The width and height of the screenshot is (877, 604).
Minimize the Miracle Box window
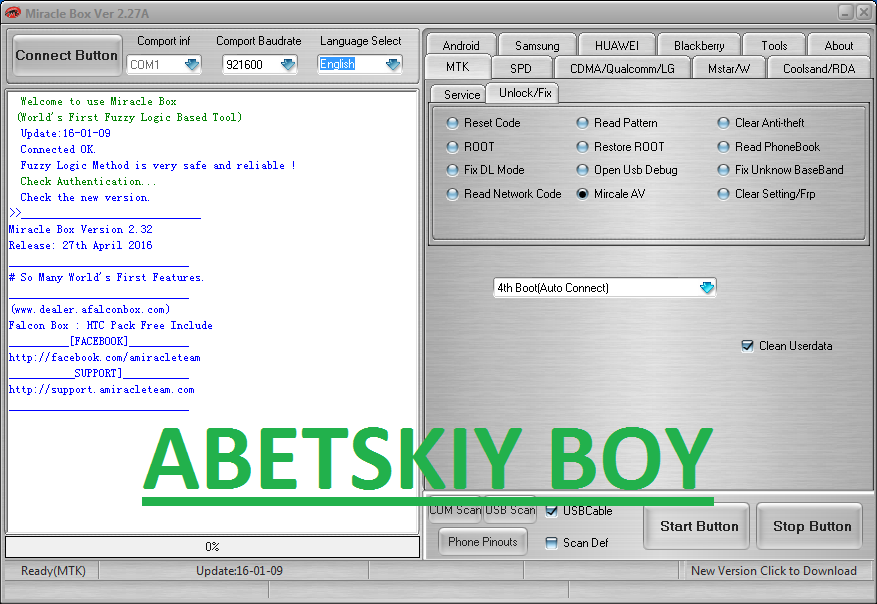(846, 12)
